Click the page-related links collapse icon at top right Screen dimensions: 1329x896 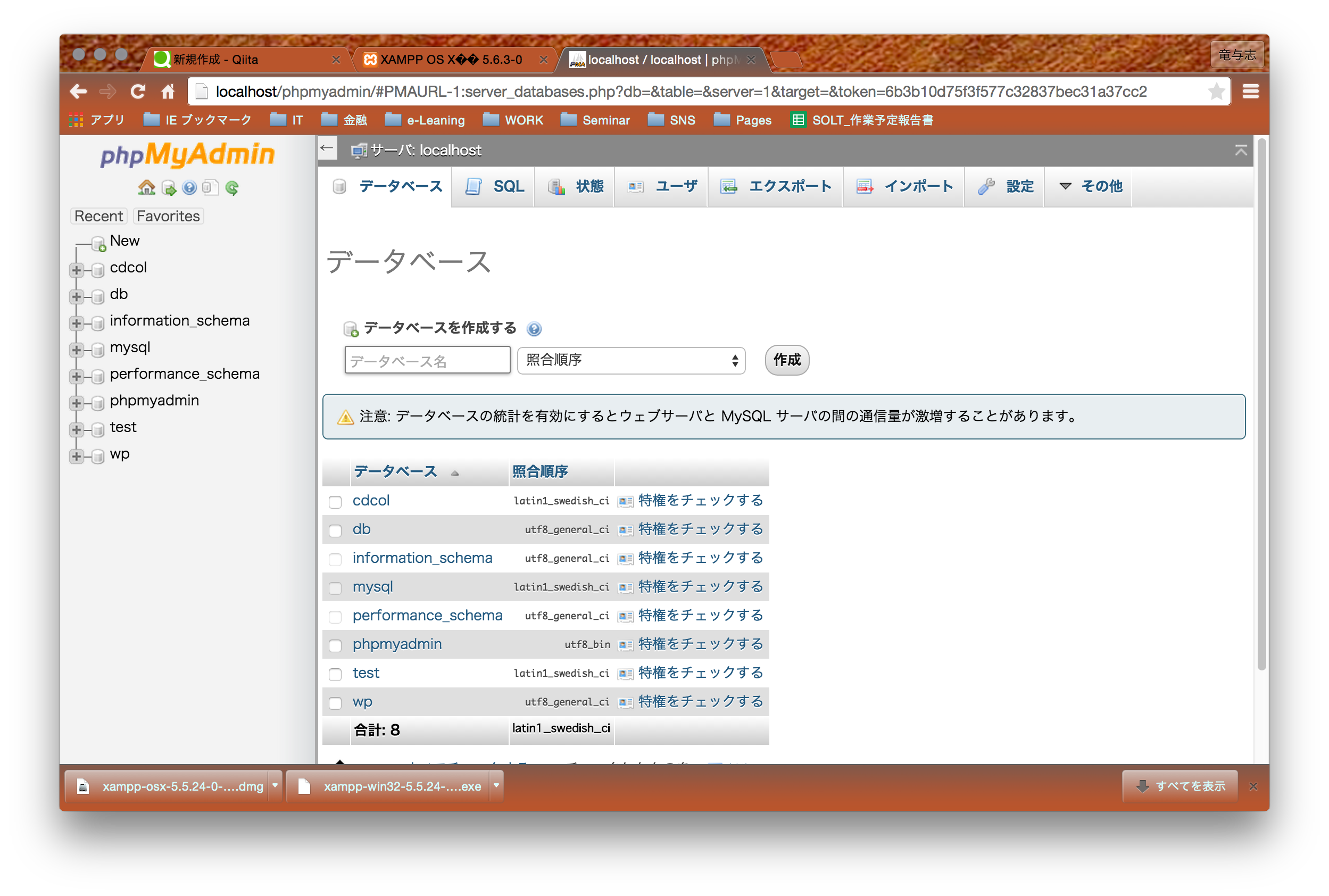1241,150
